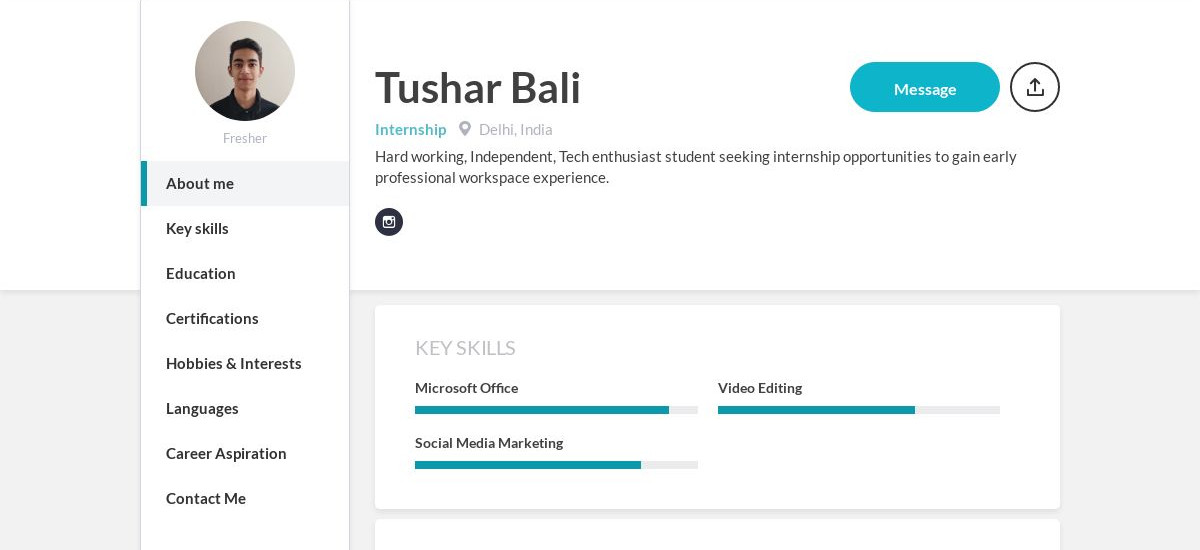This screenshot has width=1200, height=550.
Task: Select About me in the sidebar
Action: tap(200, 184)
